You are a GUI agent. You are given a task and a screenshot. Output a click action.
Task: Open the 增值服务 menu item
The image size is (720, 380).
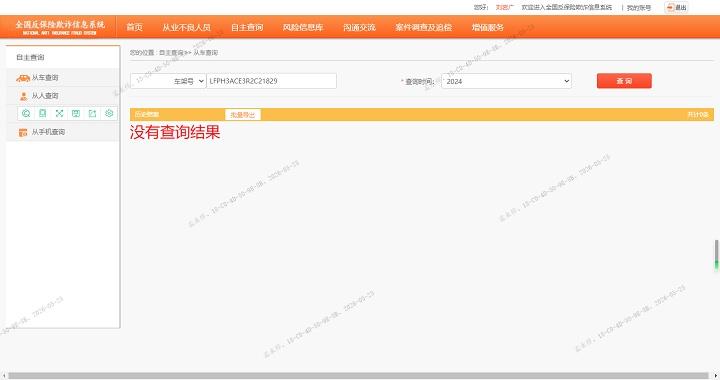point(488,27)
